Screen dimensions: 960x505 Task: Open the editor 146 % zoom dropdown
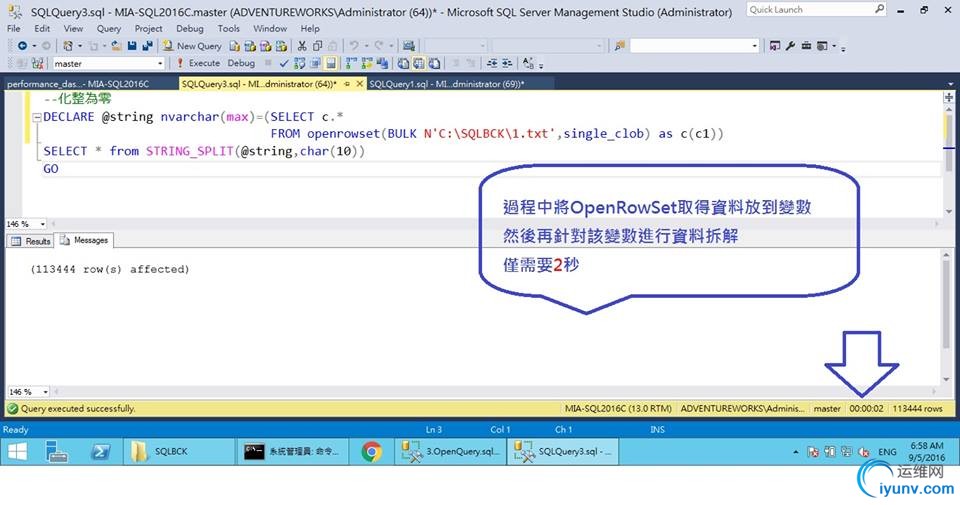tap(42, 224)
